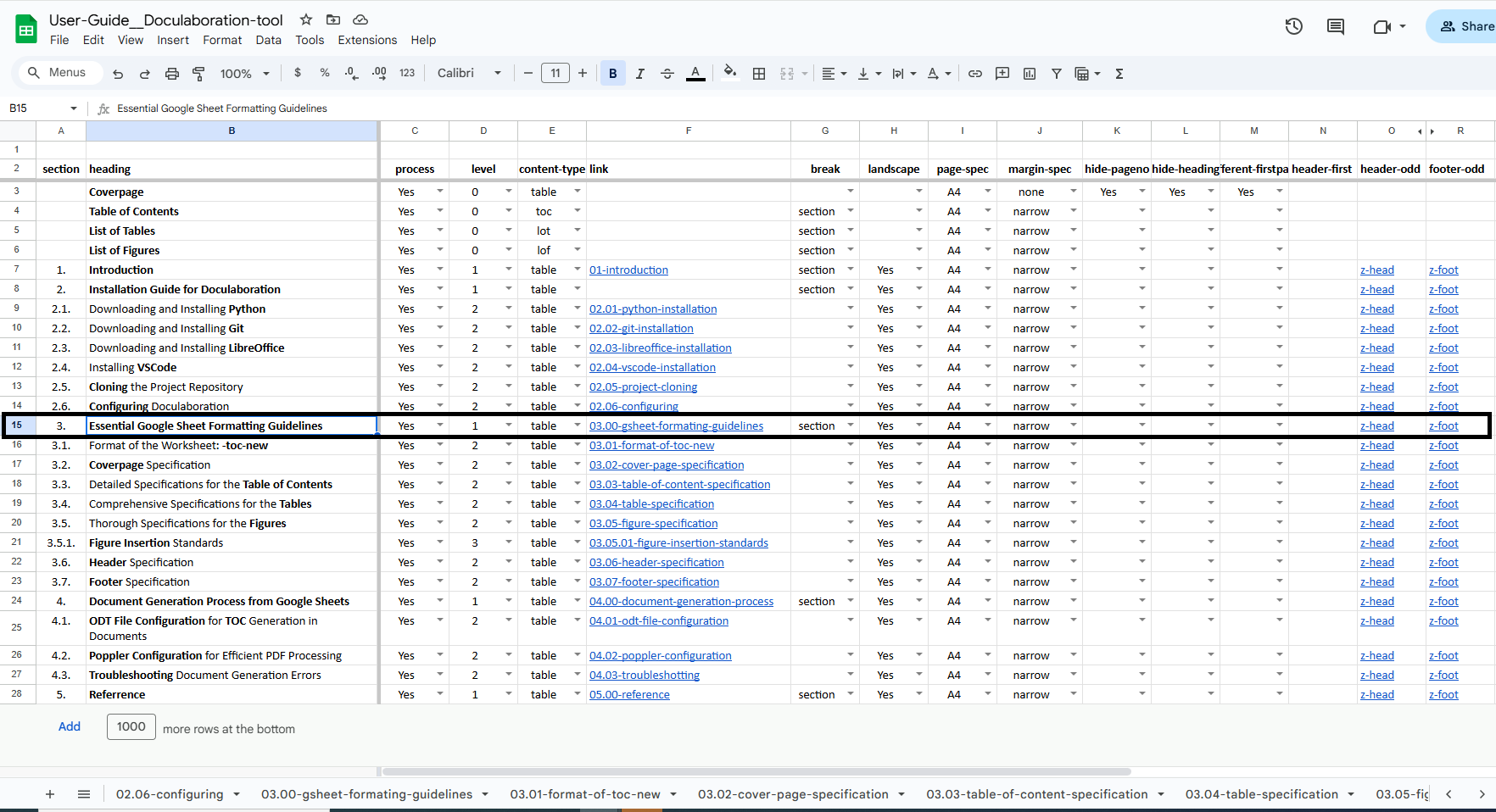The width and height of the screenshot is (1496, 812).
Task: Open the Calibri font dropdown
Action: pyautogui.click(x=470, y=73)
